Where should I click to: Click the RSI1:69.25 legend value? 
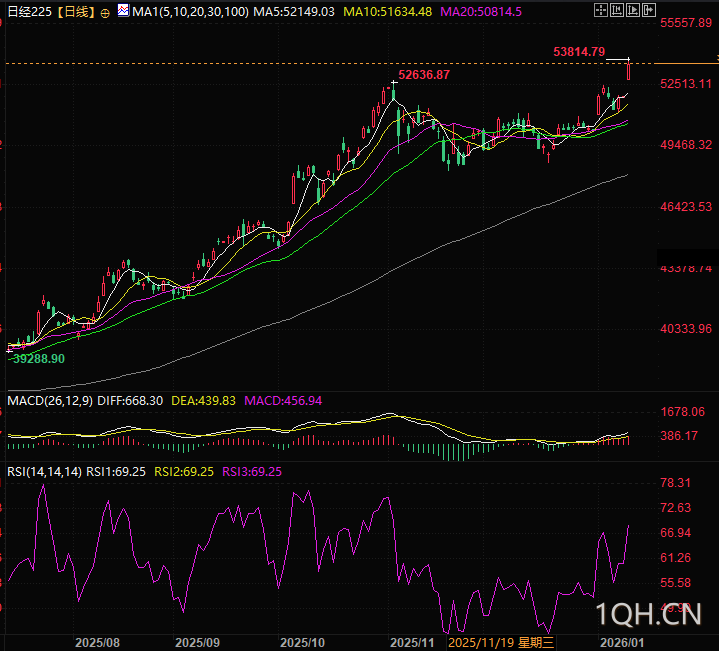point(116,471)
